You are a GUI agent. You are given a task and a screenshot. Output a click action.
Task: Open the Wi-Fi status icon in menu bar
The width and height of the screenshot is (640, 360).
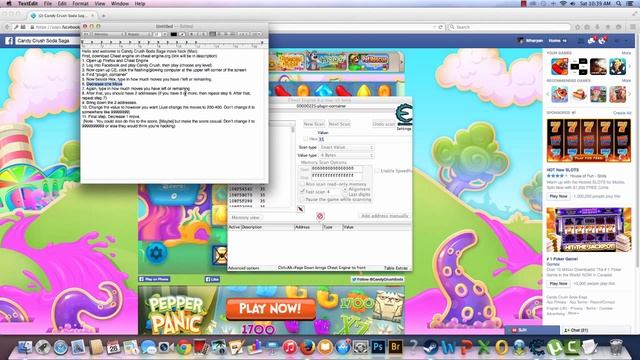pyautogui.click(x=563, y=4)
